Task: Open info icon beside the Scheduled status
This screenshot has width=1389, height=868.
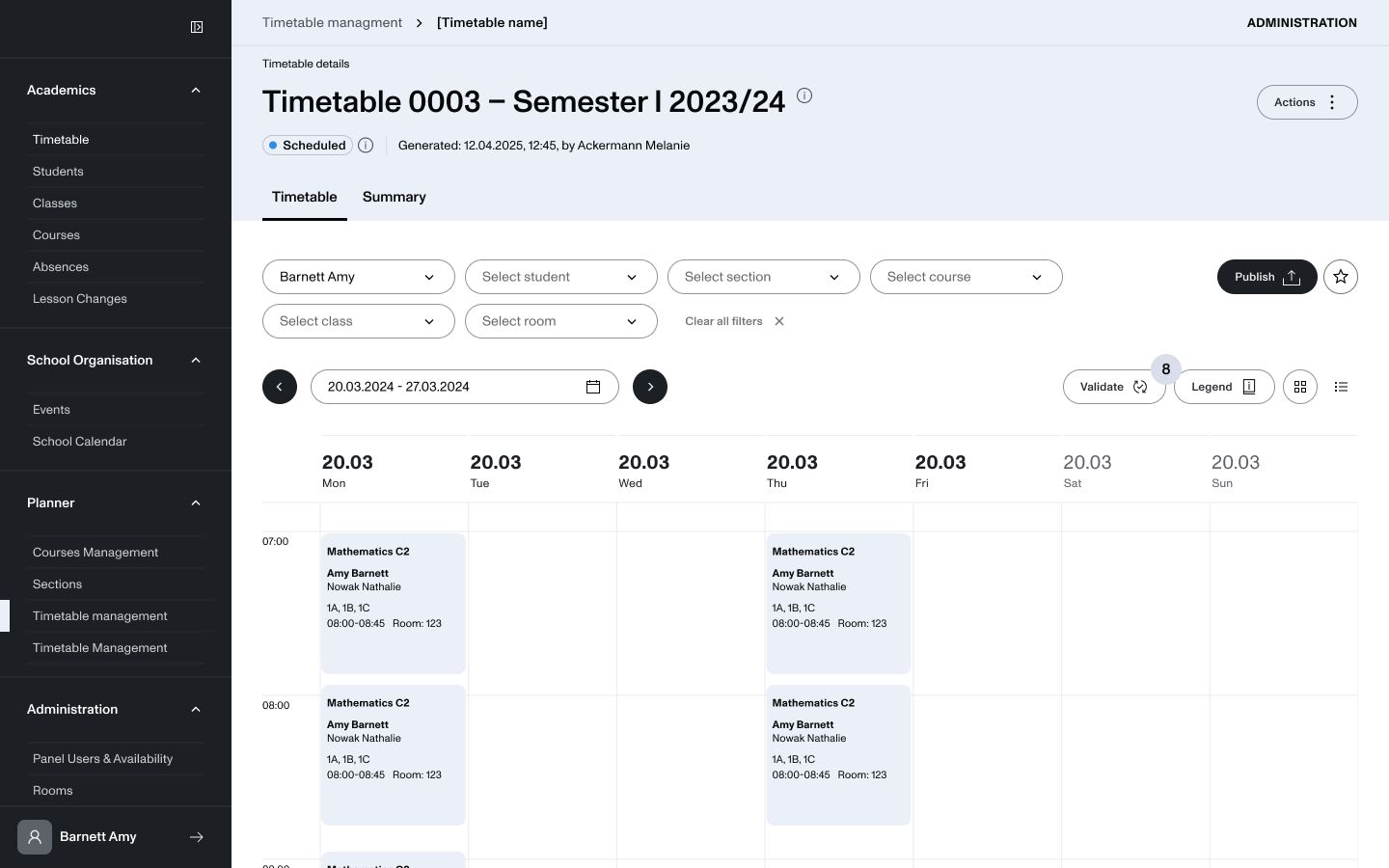Action: pyautogui.click(x=366, y=146)
